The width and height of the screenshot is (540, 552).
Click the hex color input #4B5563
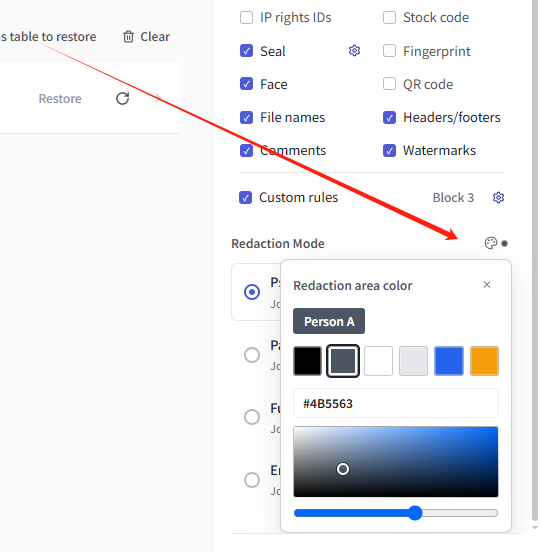(396, 403)
